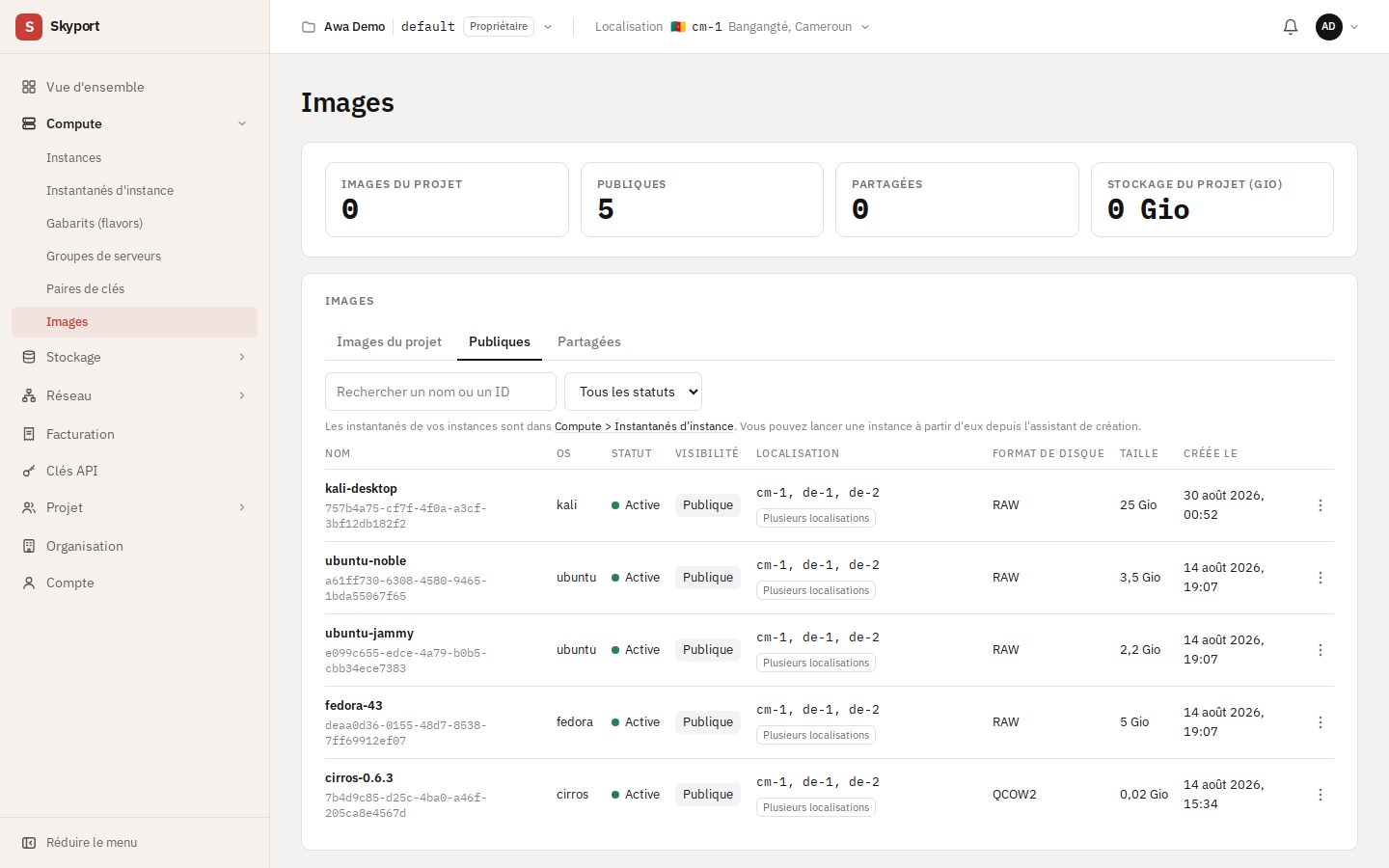Switch to Images du projet tab
Image resolution: width=1389 pixels, height=868 pixels.
tap(389, 341)
